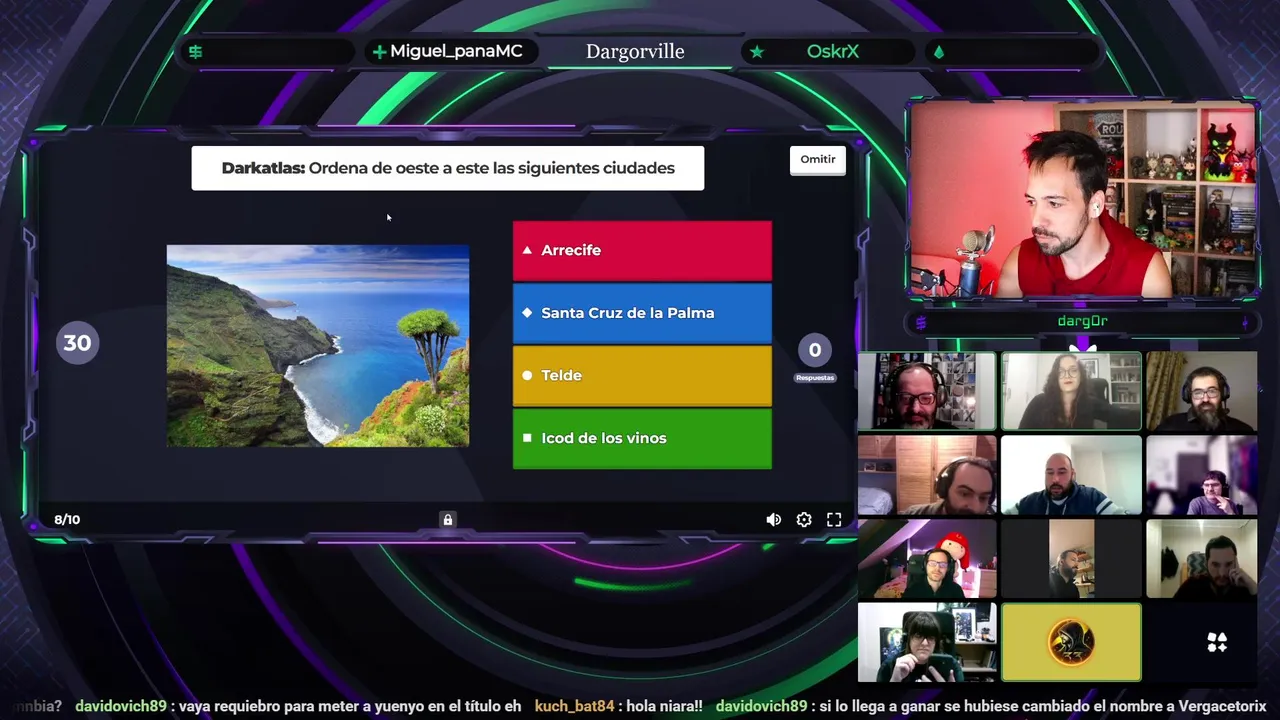
Task: Click the small icon left of darg0r label
Action: point(921,322)
